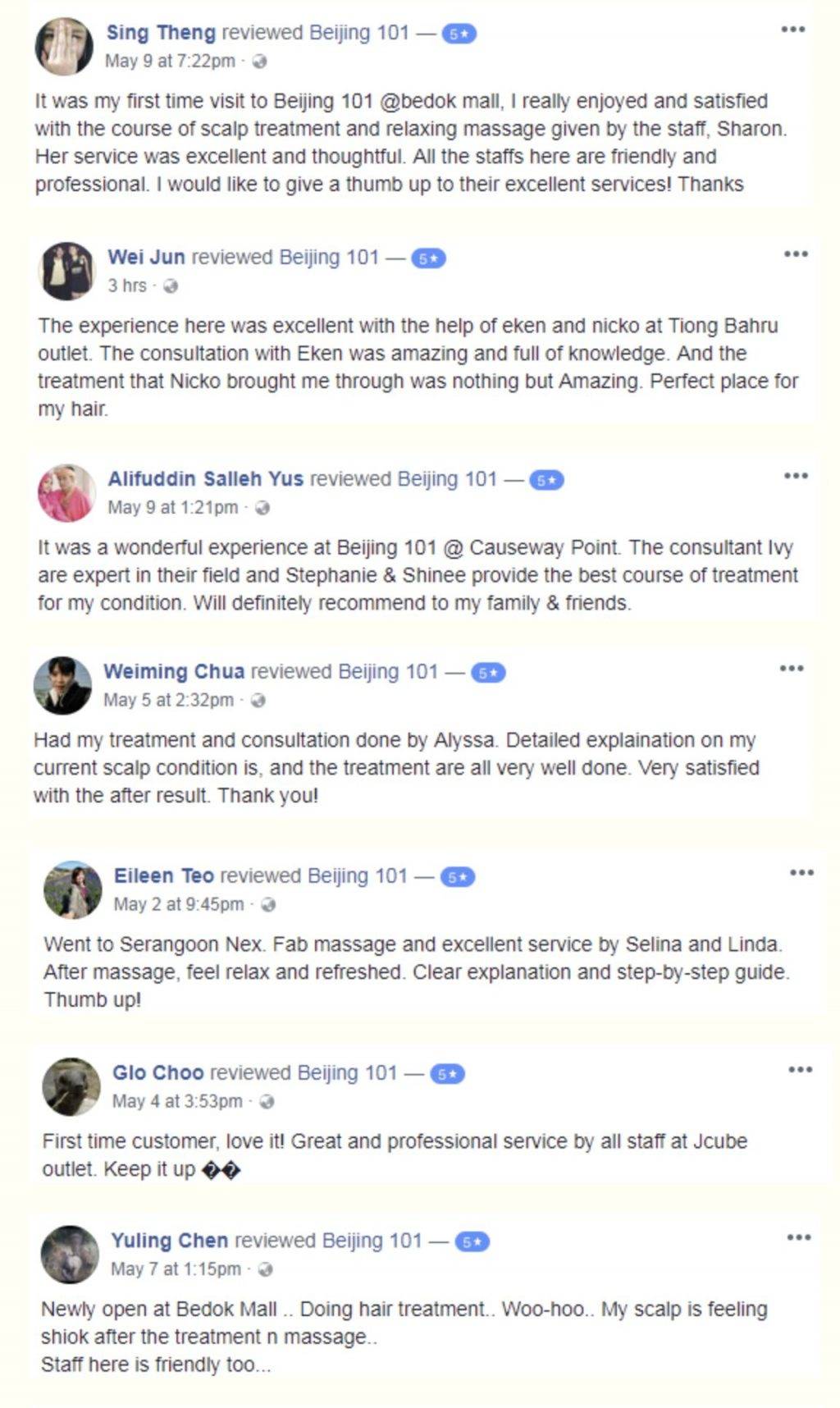This screenshot has width=840, height=1408.
Task: Click the globe privacy icon on Eileen Teo's review
Action: 268,905
